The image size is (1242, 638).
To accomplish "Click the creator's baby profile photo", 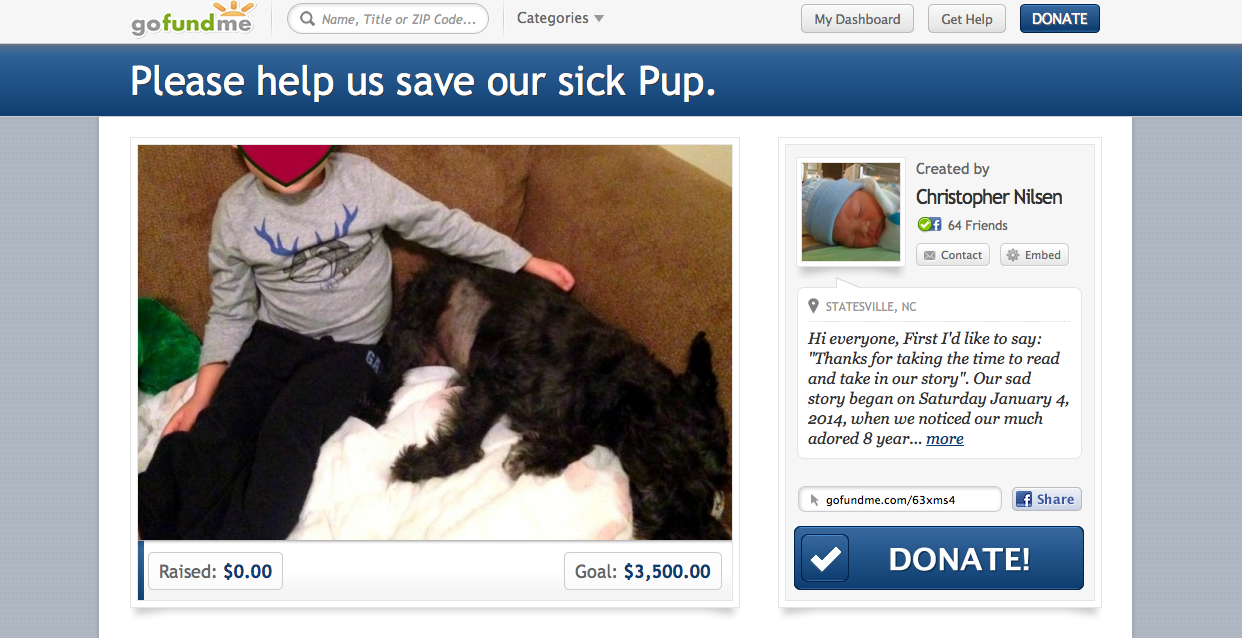I will tap(851, 212).
